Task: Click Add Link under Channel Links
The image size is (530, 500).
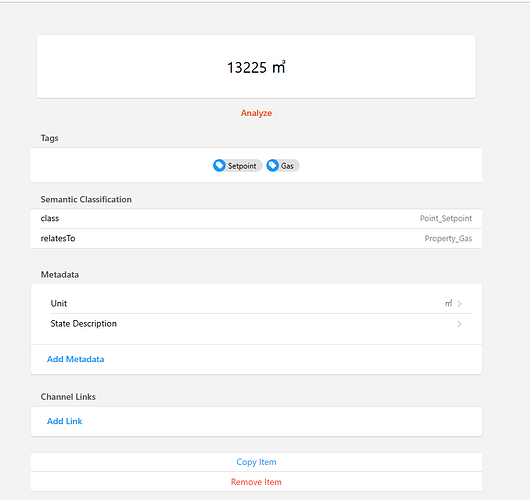Action: click(65, 421)
